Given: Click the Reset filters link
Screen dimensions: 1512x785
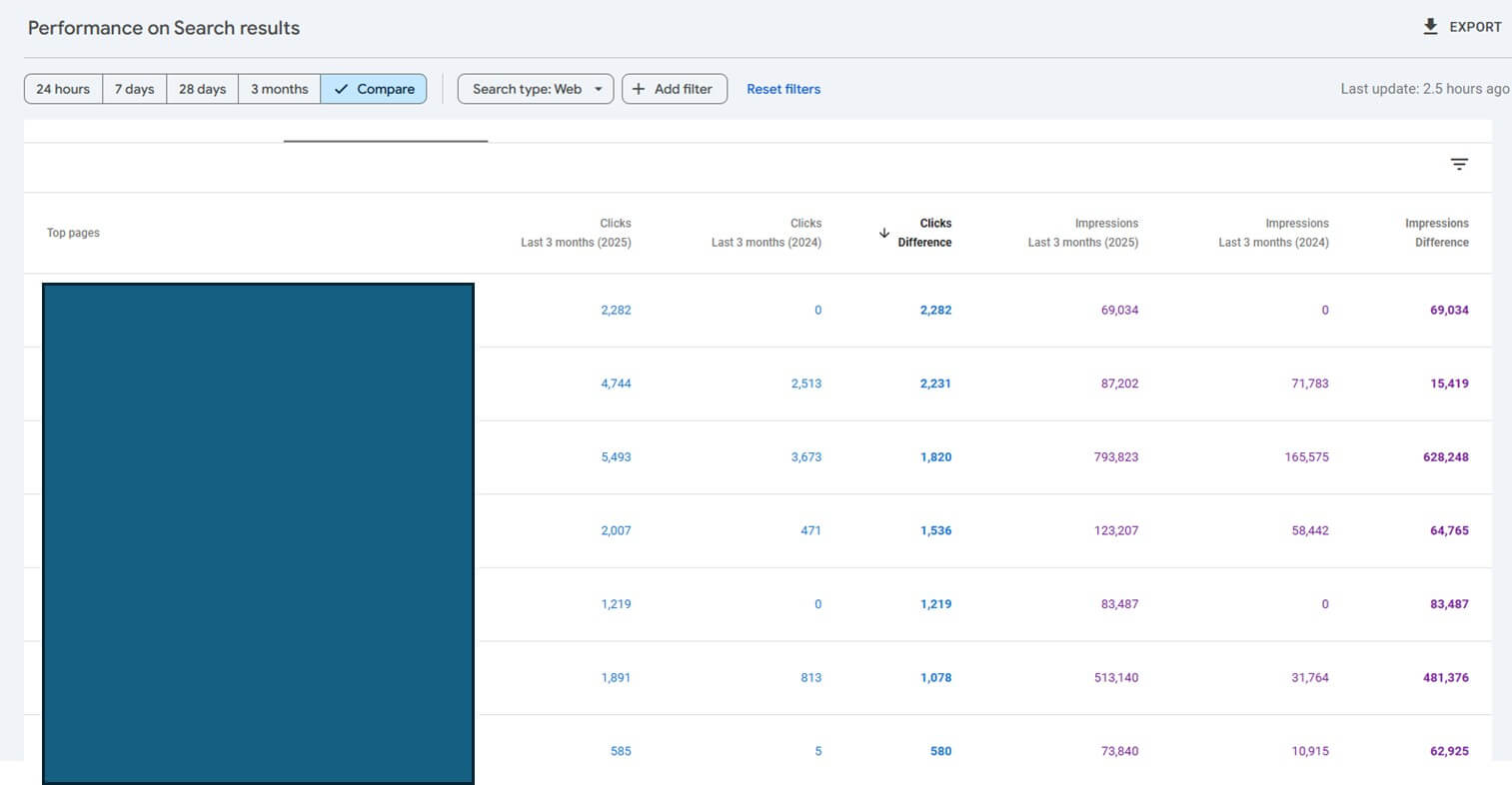Looking at the screenshot, I should coord(783,89).
